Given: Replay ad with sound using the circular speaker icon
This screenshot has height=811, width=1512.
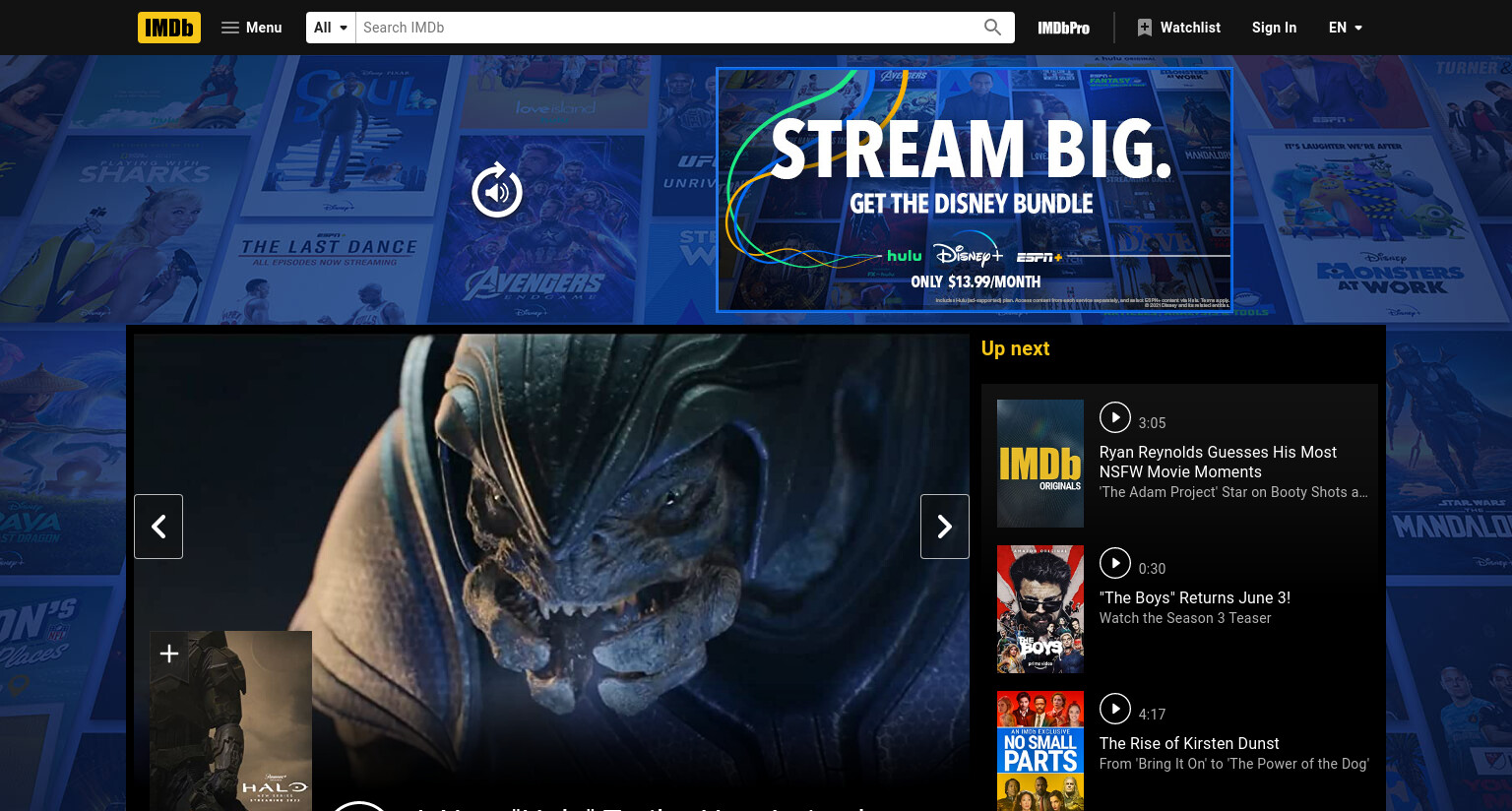Looking at the screenshot, I should pyautogui.click(x=497, y=190).
